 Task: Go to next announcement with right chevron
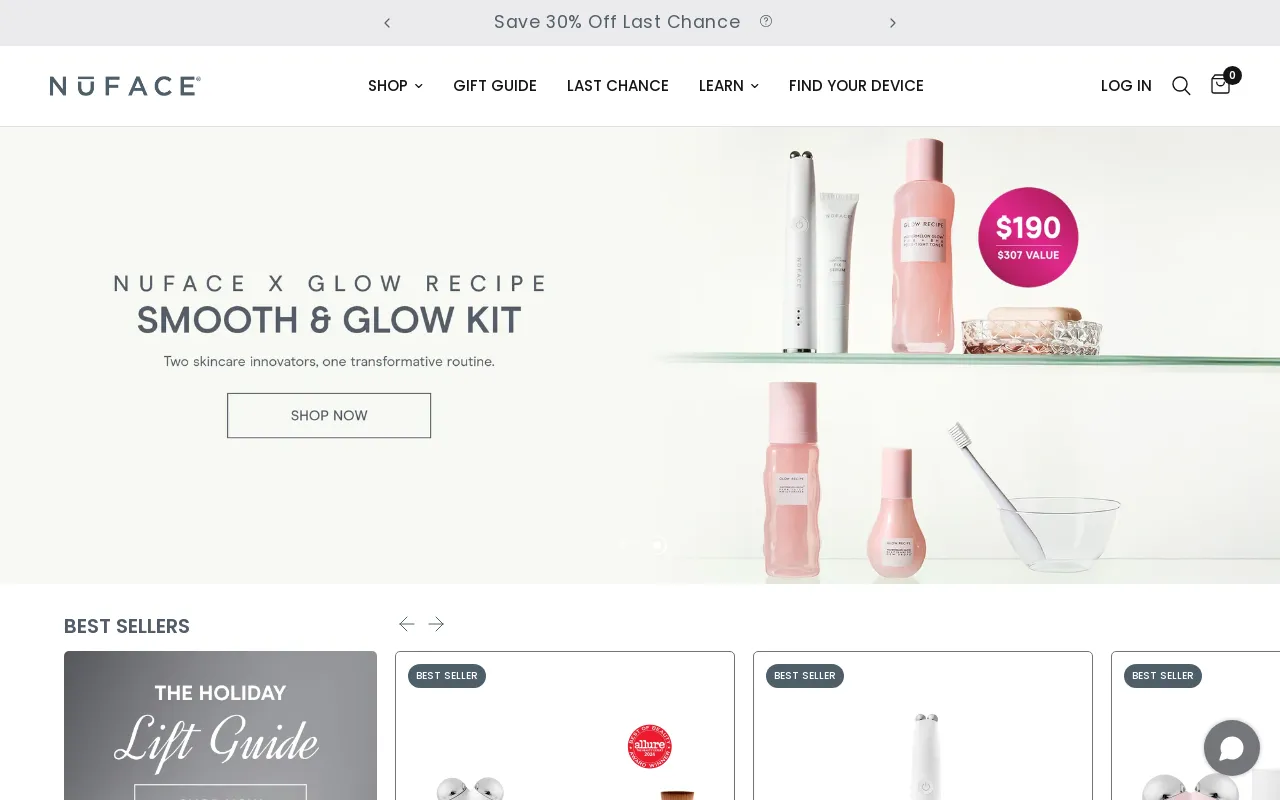(893, 23)
